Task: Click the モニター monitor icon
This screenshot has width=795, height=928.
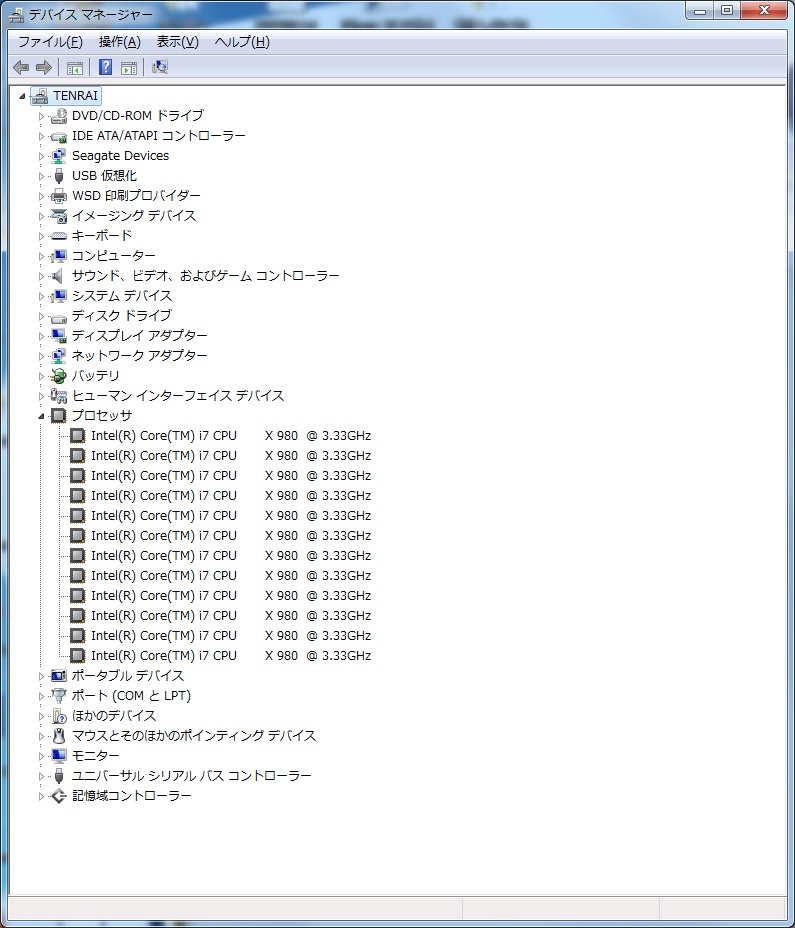Action: [59, 756]
